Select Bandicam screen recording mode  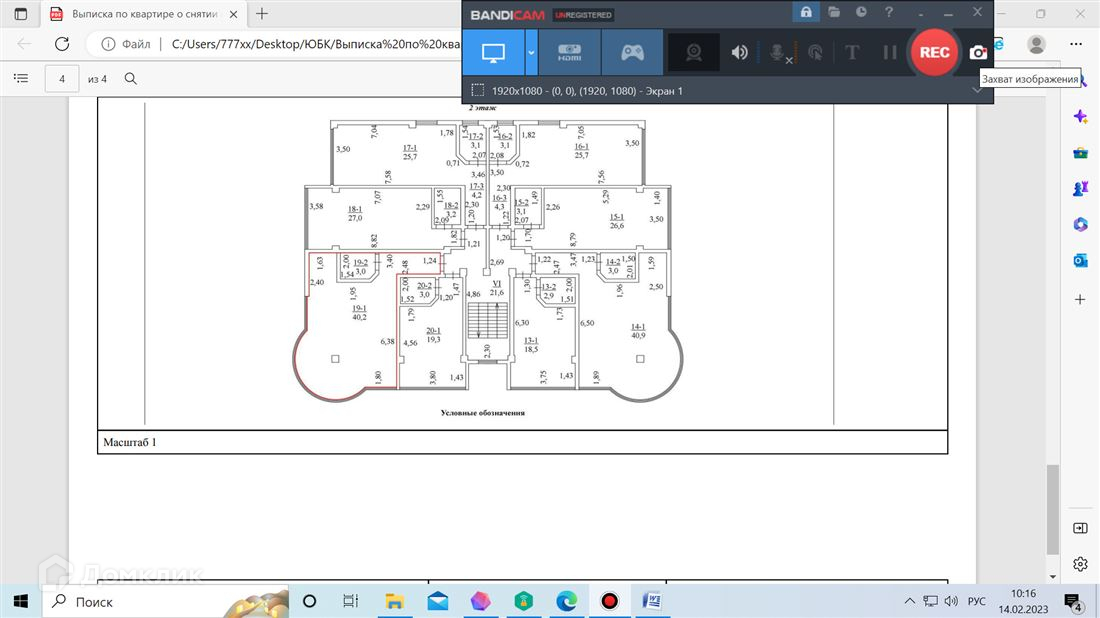493,53
